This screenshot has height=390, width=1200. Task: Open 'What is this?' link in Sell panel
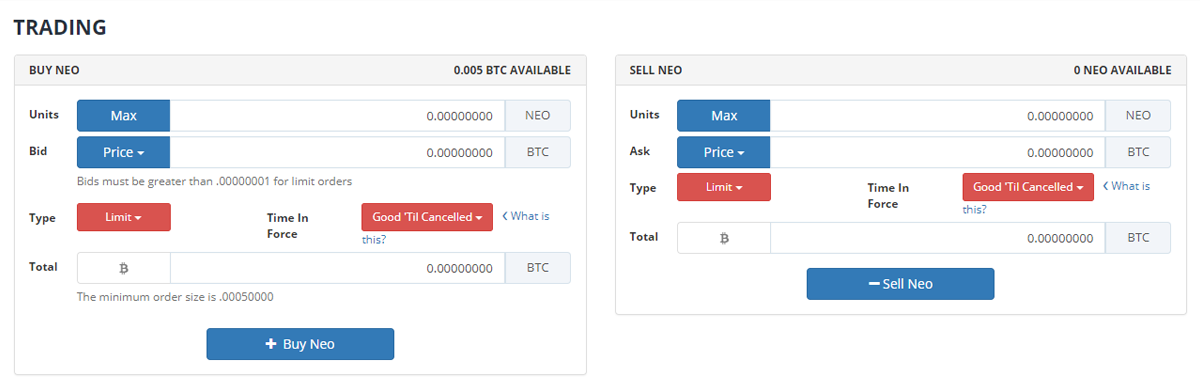click(1056, 198)
